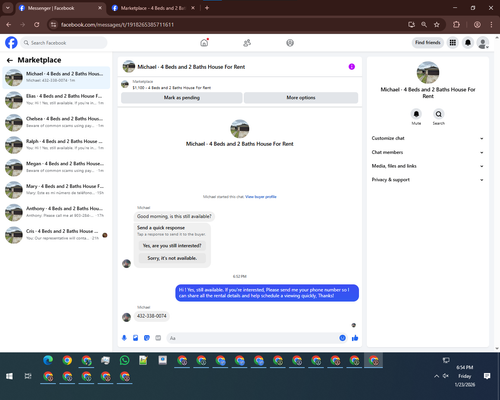Choose a sticker icon

147,338
